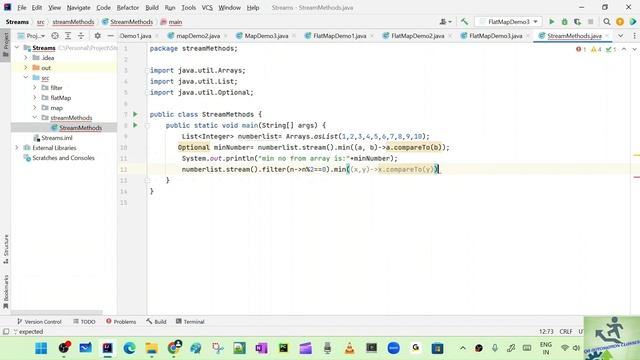
Task: Open Version Control tool window
Action: (x=39, y=322)
